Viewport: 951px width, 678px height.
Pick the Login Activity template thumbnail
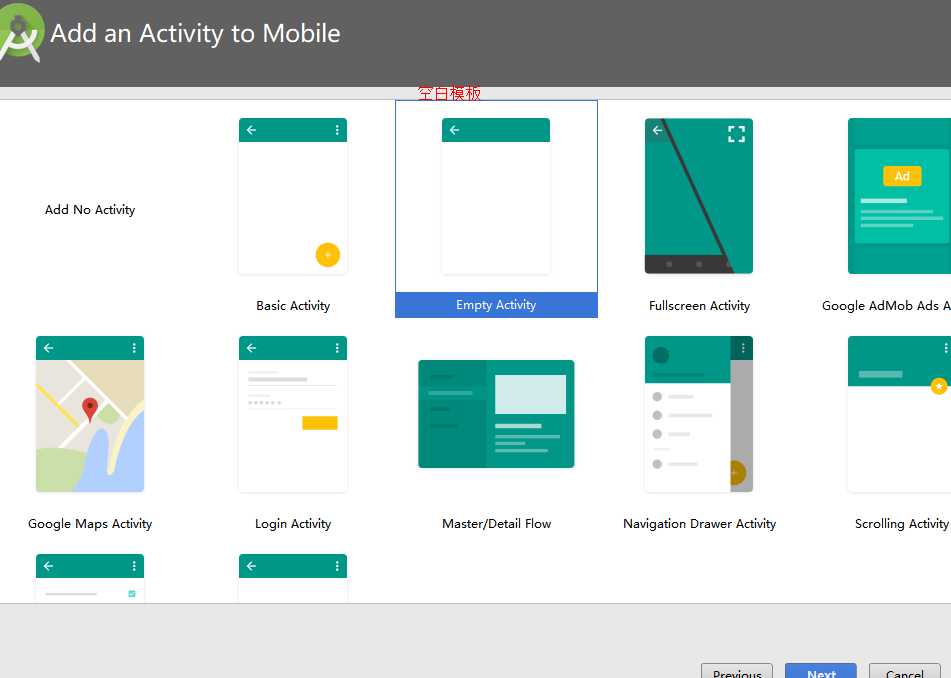click(293, 414)
